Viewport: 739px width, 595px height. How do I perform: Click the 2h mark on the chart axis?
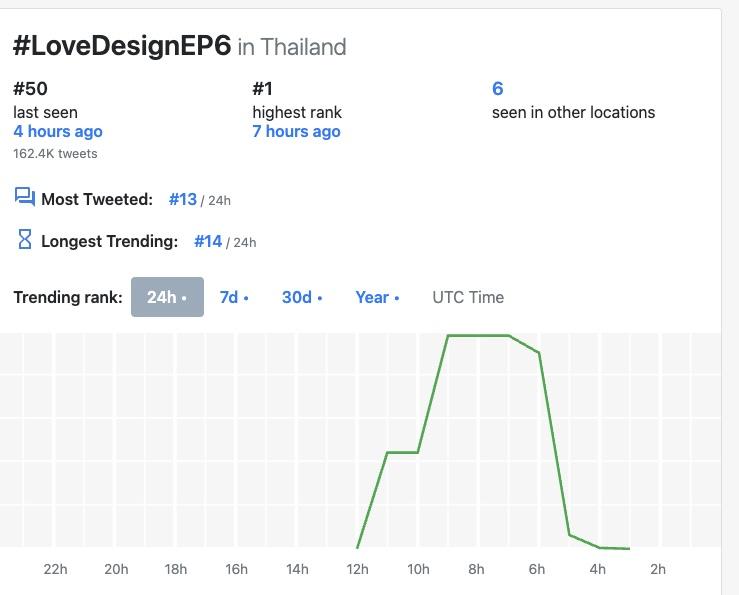click(x=657, y=569)
